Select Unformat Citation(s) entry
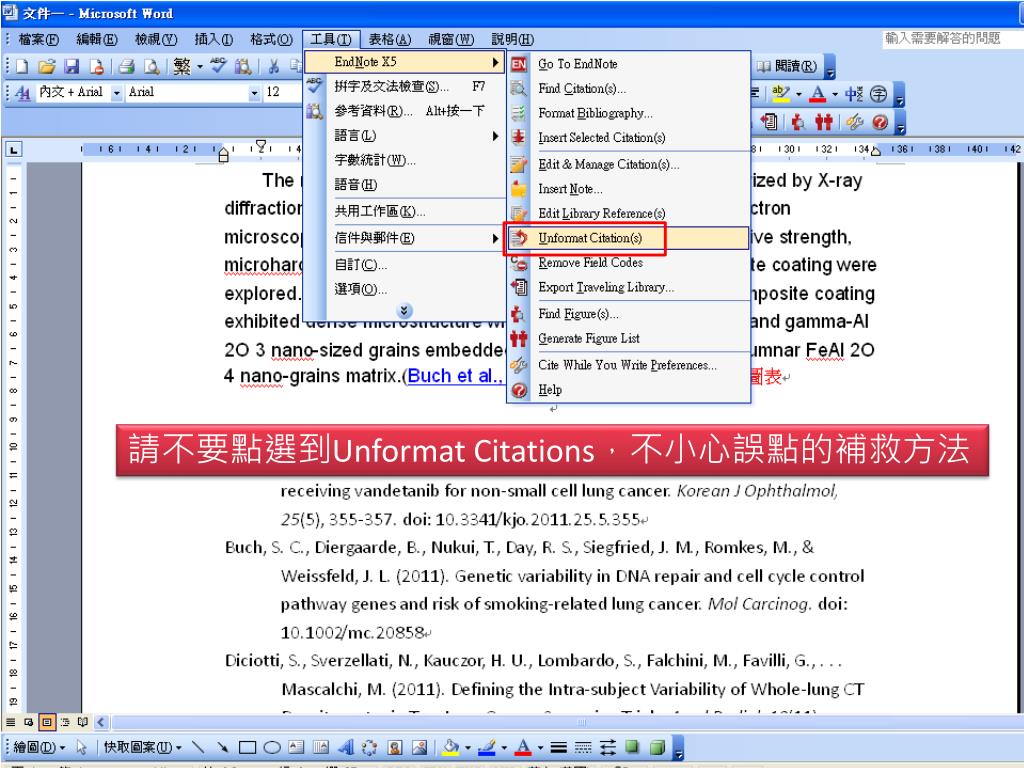Viewport: 1024px width, 768px height. point(629,238)
